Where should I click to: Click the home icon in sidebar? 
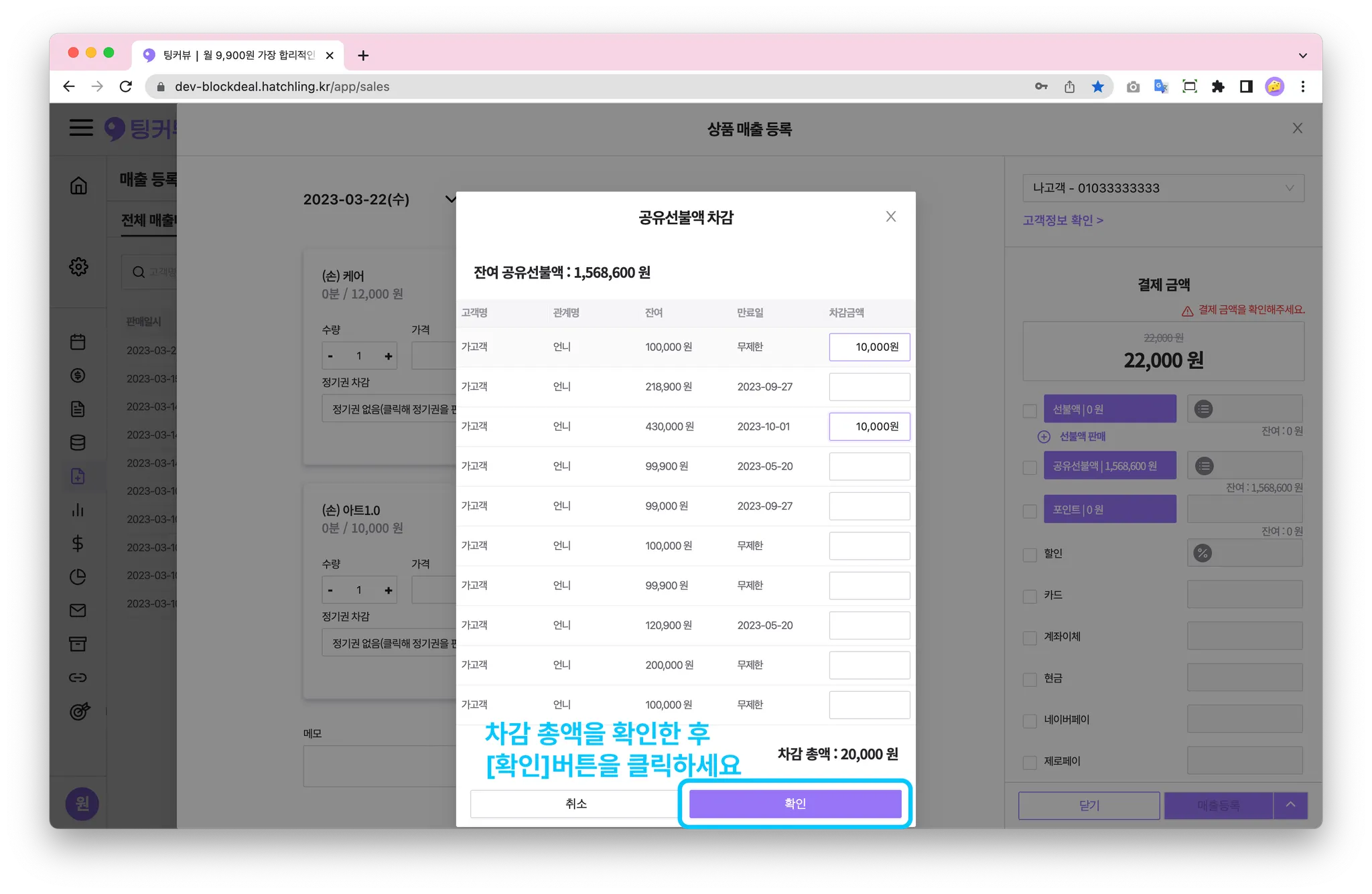[78, 185]
